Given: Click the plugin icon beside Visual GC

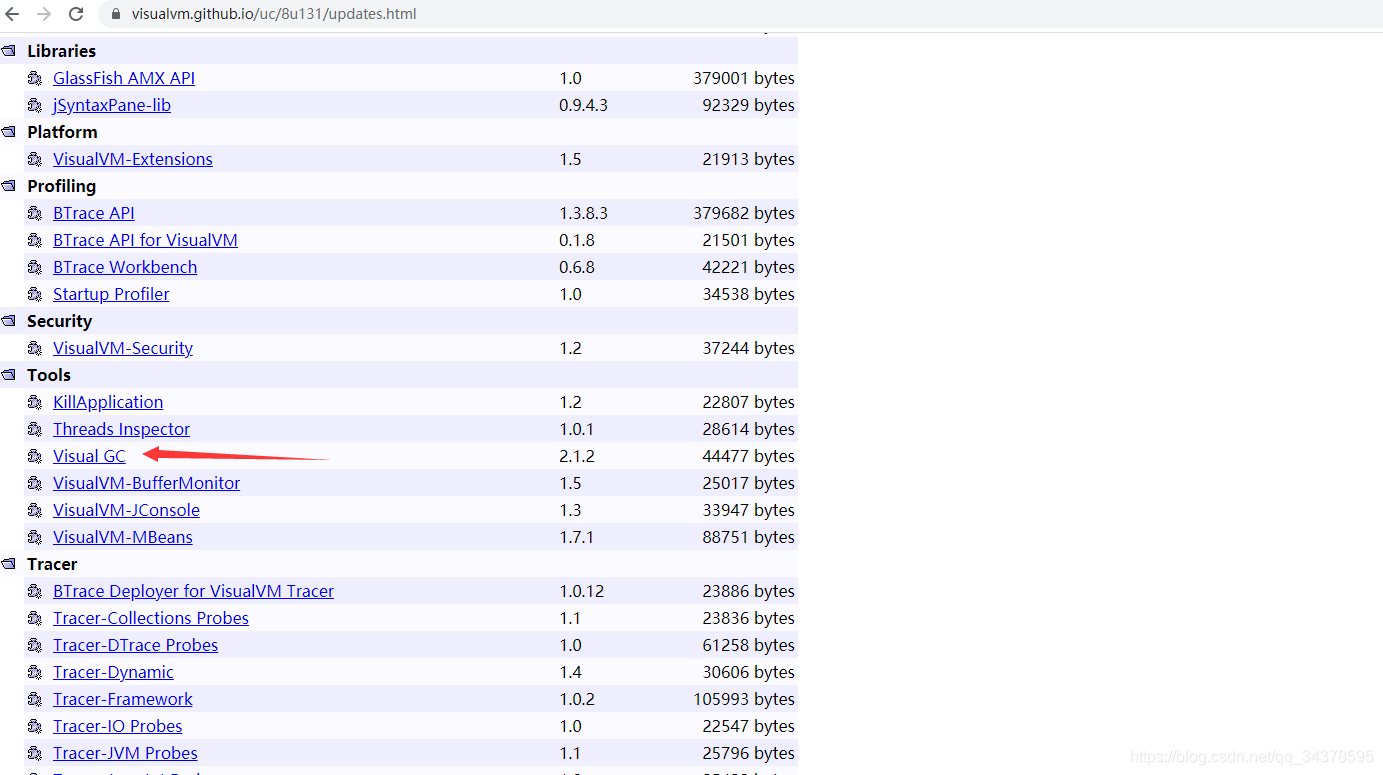Looking at the screenshot, I should [x=35, y=456].
